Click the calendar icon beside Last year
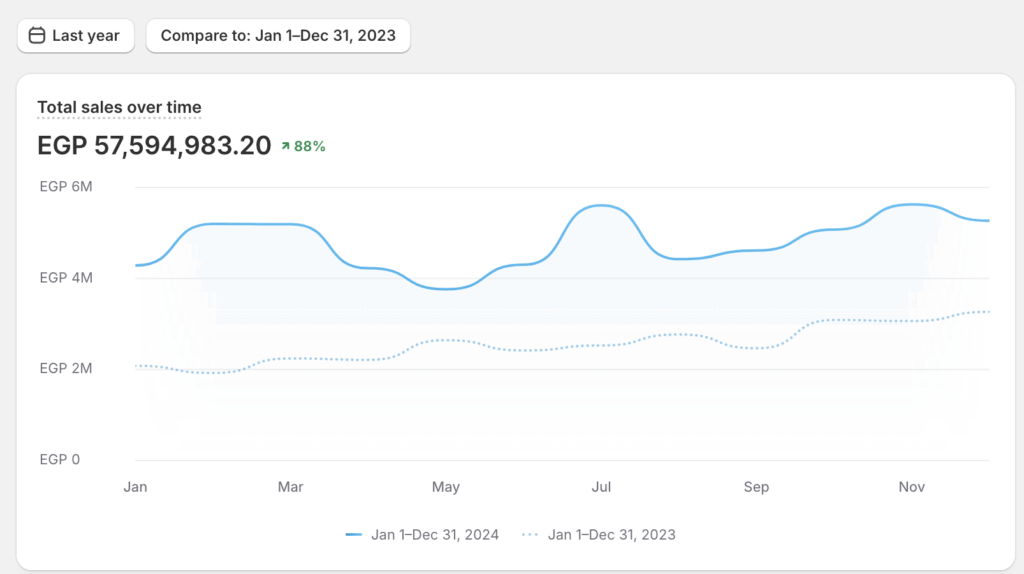Viewport: 1024px width, 574px height. click(x=37, y=36)
